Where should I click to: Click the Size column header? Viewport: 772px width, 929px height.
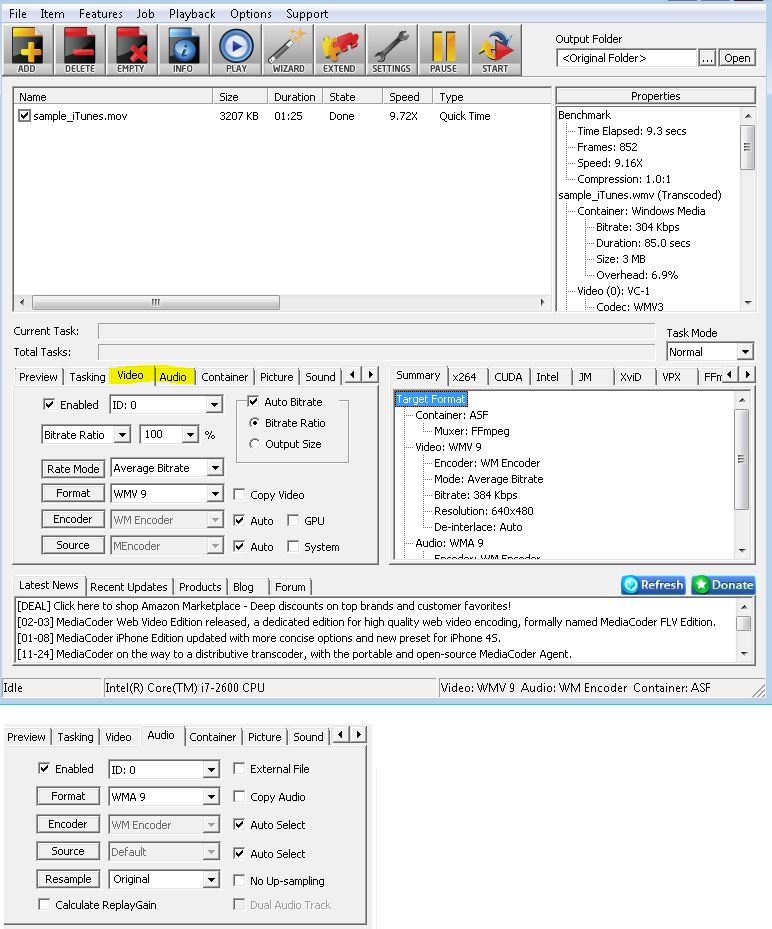(239, 97)
